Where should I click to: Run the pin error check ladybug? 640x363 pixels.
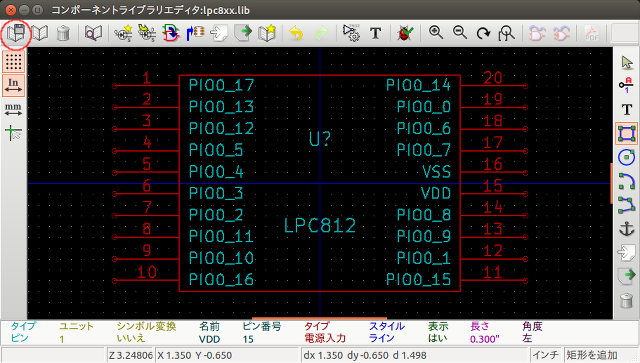click(405, 33)
